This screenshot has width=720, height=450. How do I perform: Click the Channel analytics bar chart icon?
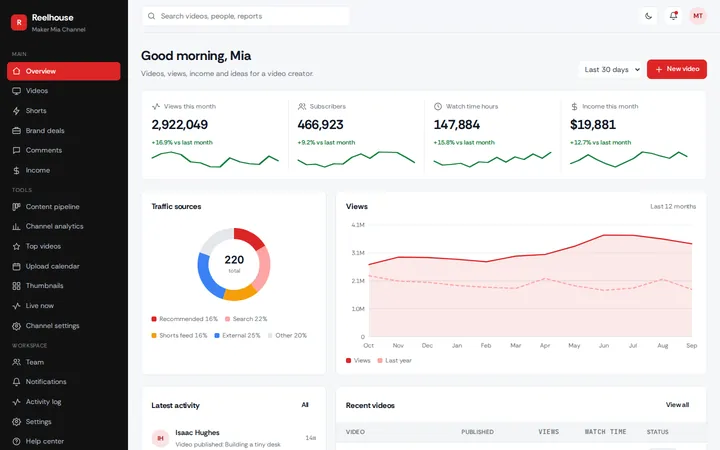pos(17,226)
